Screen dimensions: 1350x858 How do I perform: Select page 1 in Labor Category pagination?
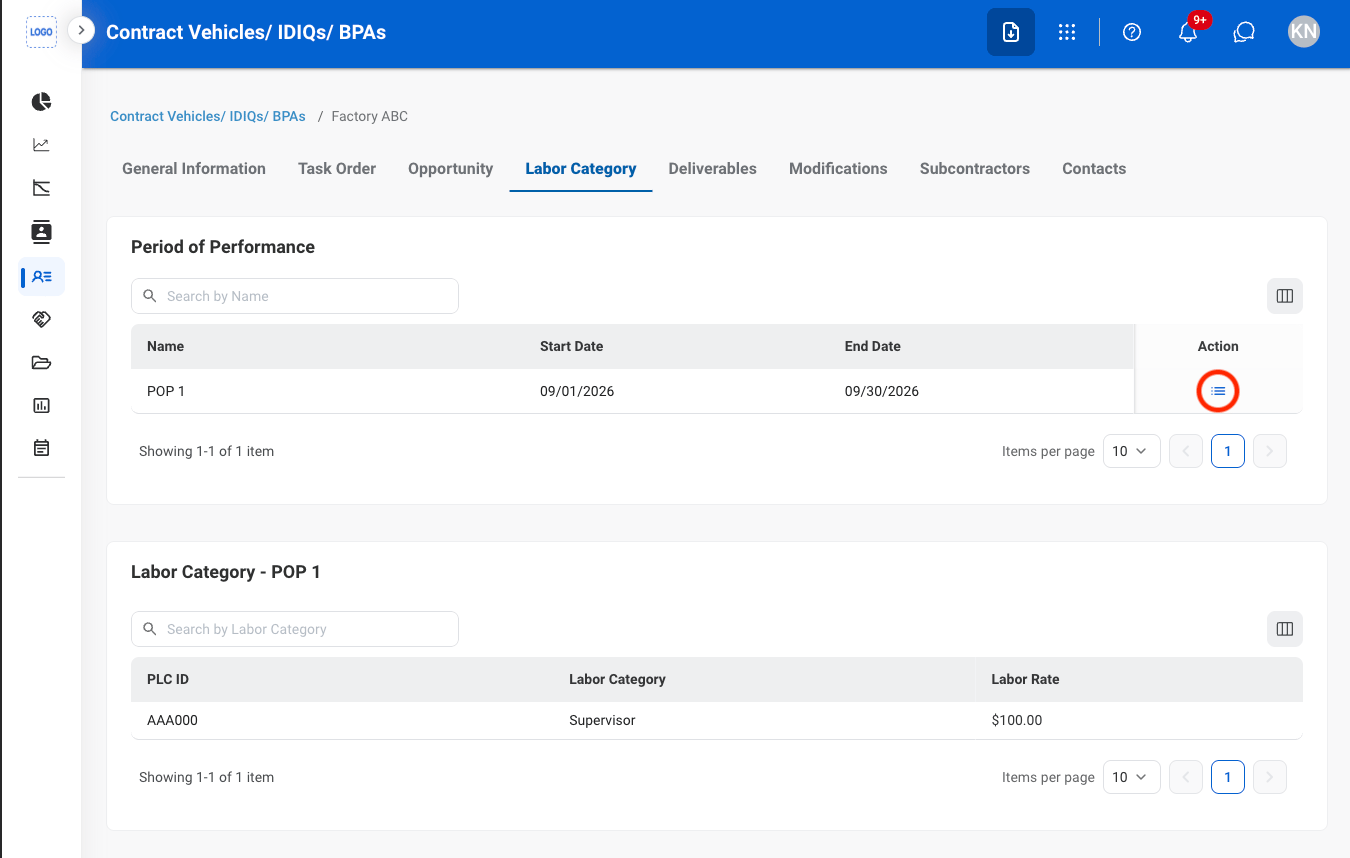[x=1228, y=777]
